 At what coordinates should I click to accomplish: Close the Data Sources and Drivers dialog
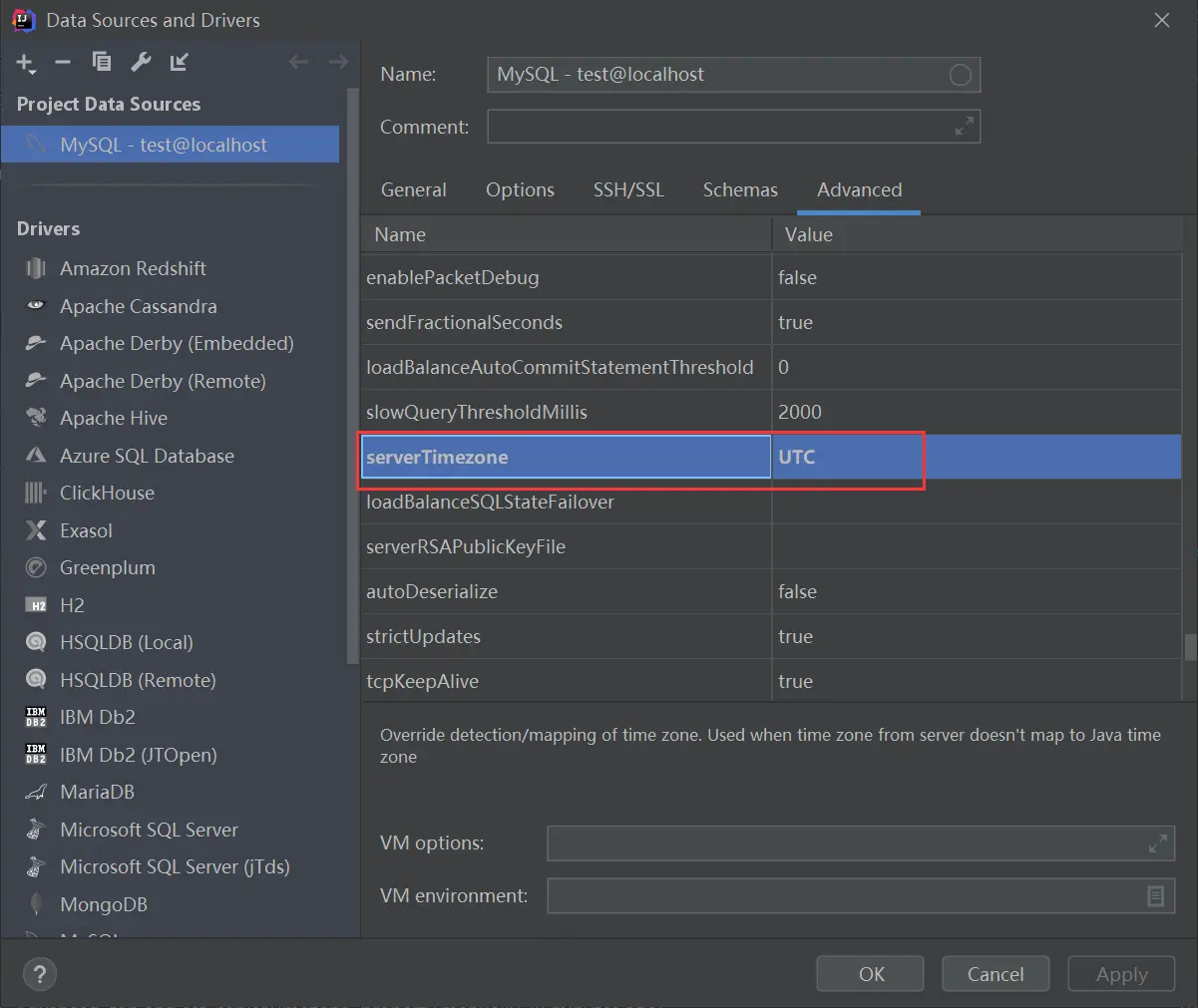click(1161, 20)
